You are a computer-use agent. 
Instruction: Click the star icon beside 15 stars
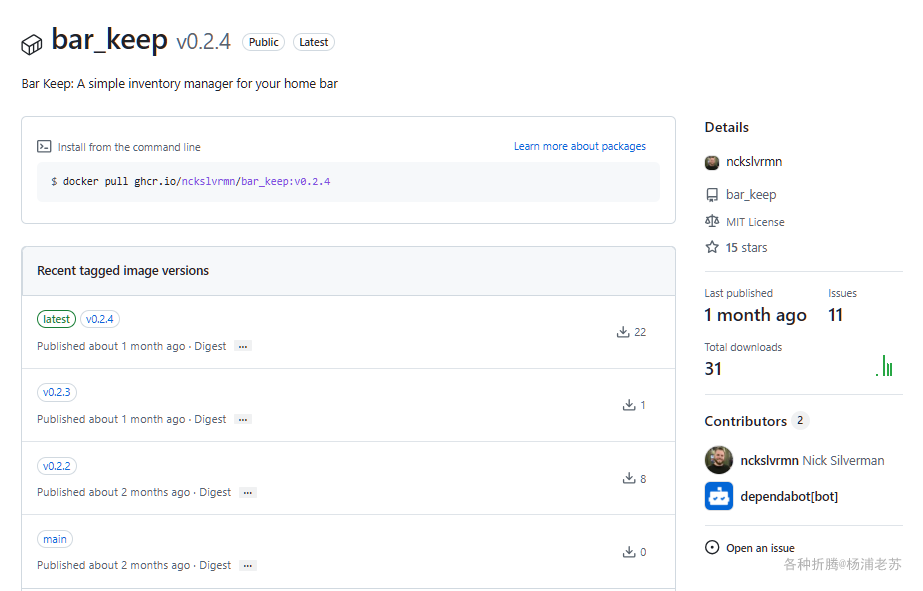pyautogui.click(x=712, y=247)
